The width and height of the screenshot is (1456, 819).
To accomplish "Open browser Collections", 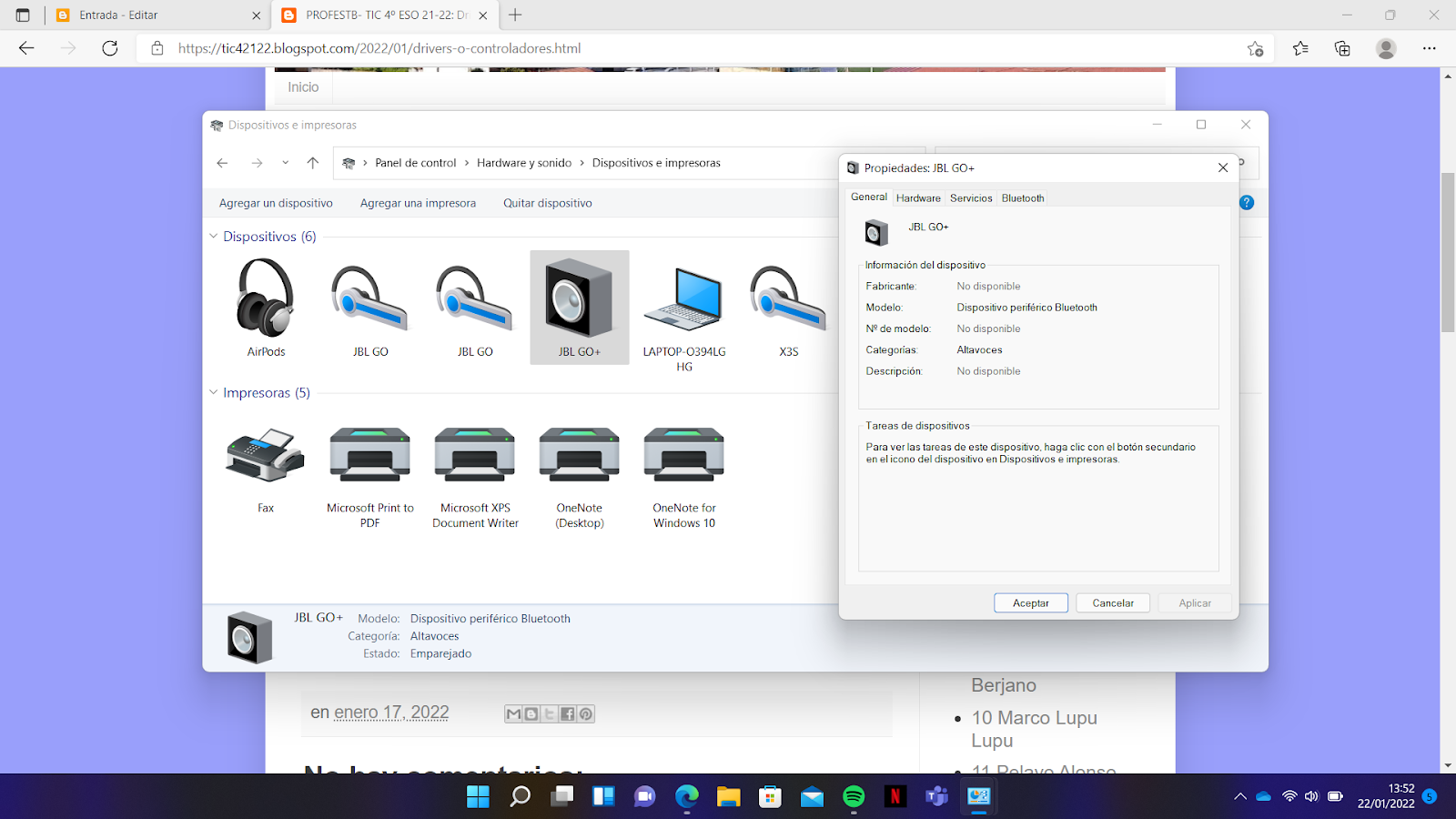I will 1342,48.
